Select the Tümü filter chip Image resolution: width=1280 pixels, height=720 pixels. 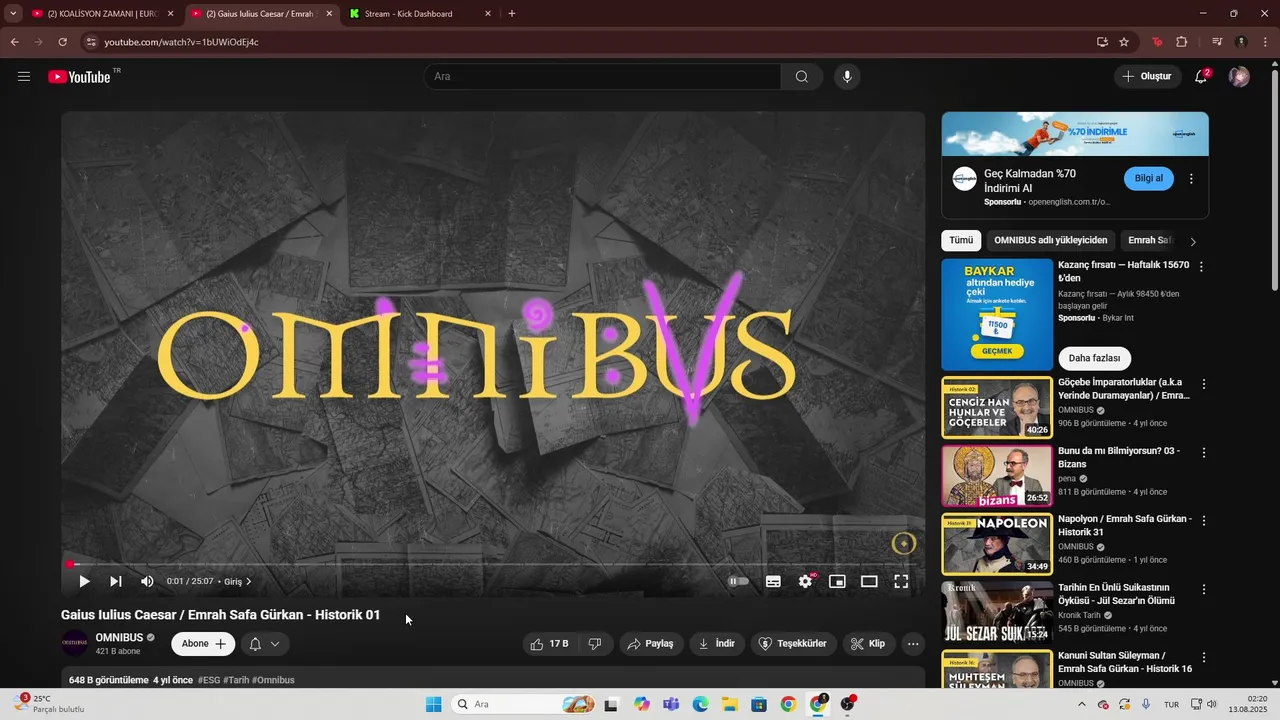pyautogui.click(x=961, y=240)
